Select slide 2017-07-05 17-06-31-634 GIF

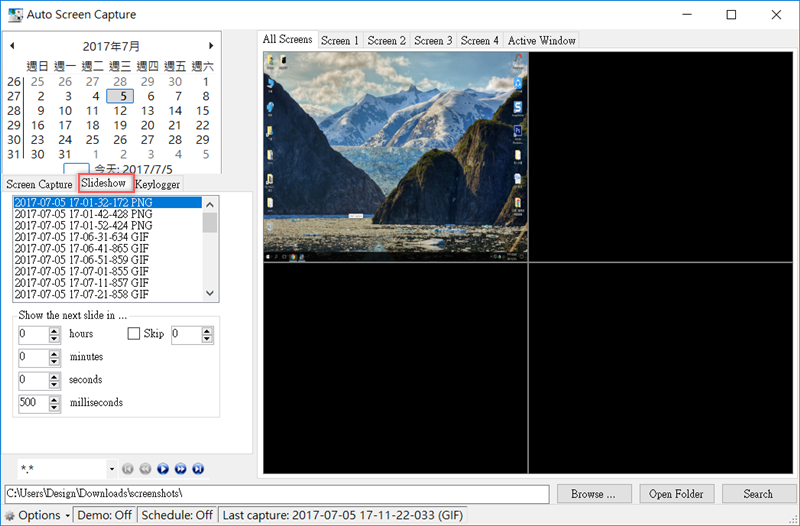coord(83,237)
